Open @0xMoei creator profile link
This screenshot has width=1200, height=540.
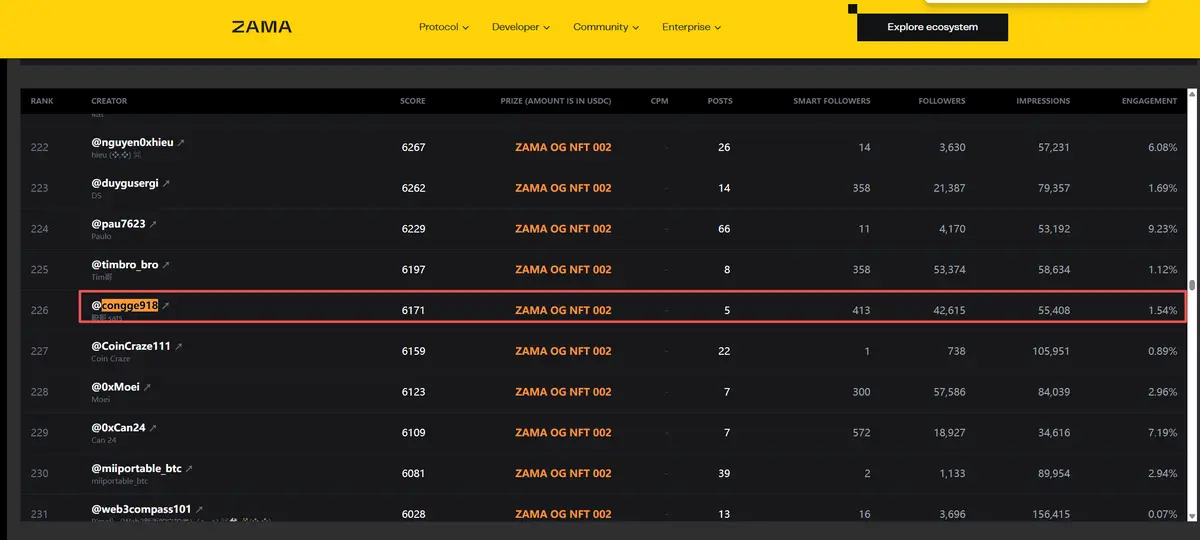tap(115, 387)
